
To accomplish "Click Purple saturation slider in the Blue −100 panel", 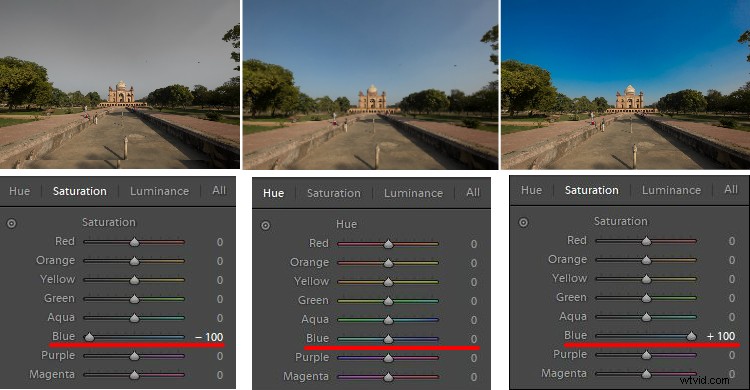I will point(134,356).
